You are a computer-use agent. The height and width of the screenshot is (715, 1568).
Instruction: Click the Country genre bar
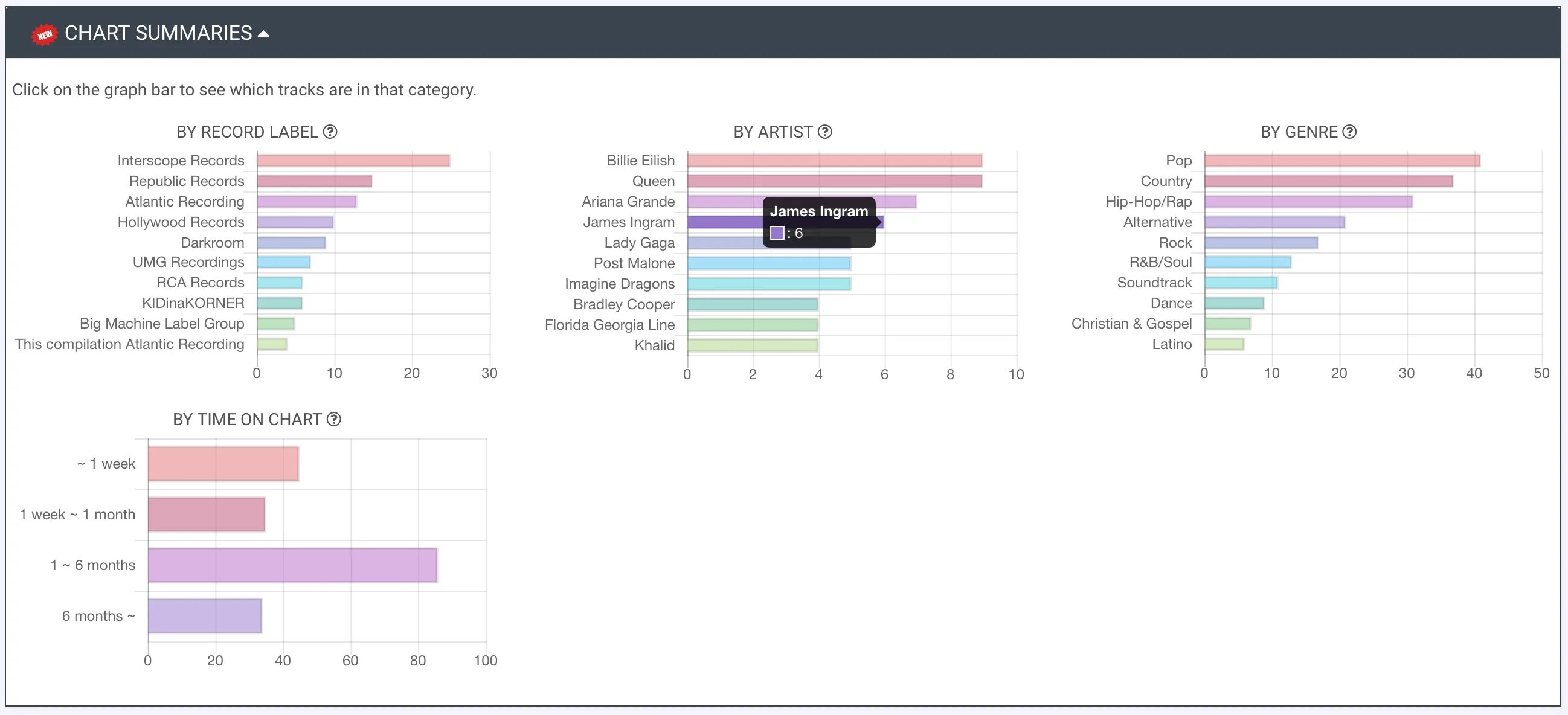click(1328, 181)
